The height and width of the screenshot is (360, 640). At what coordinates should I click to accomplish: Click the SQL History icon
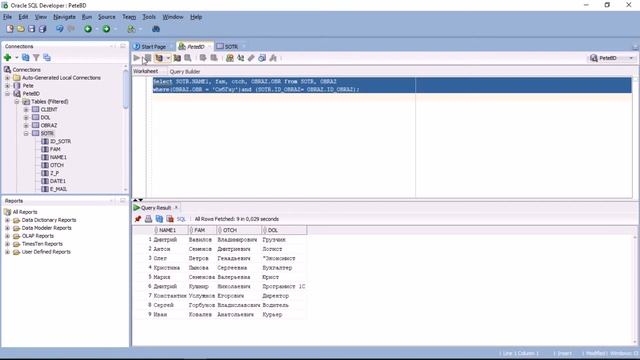tap(262, 58)
